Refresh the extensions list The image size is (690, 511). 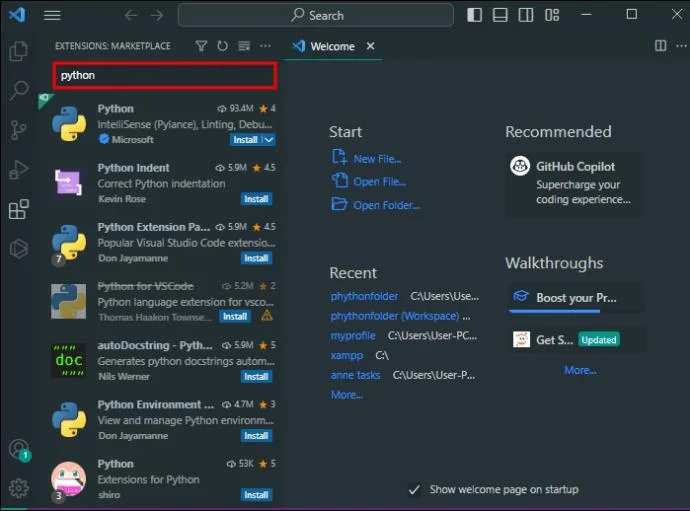point(222,46)
